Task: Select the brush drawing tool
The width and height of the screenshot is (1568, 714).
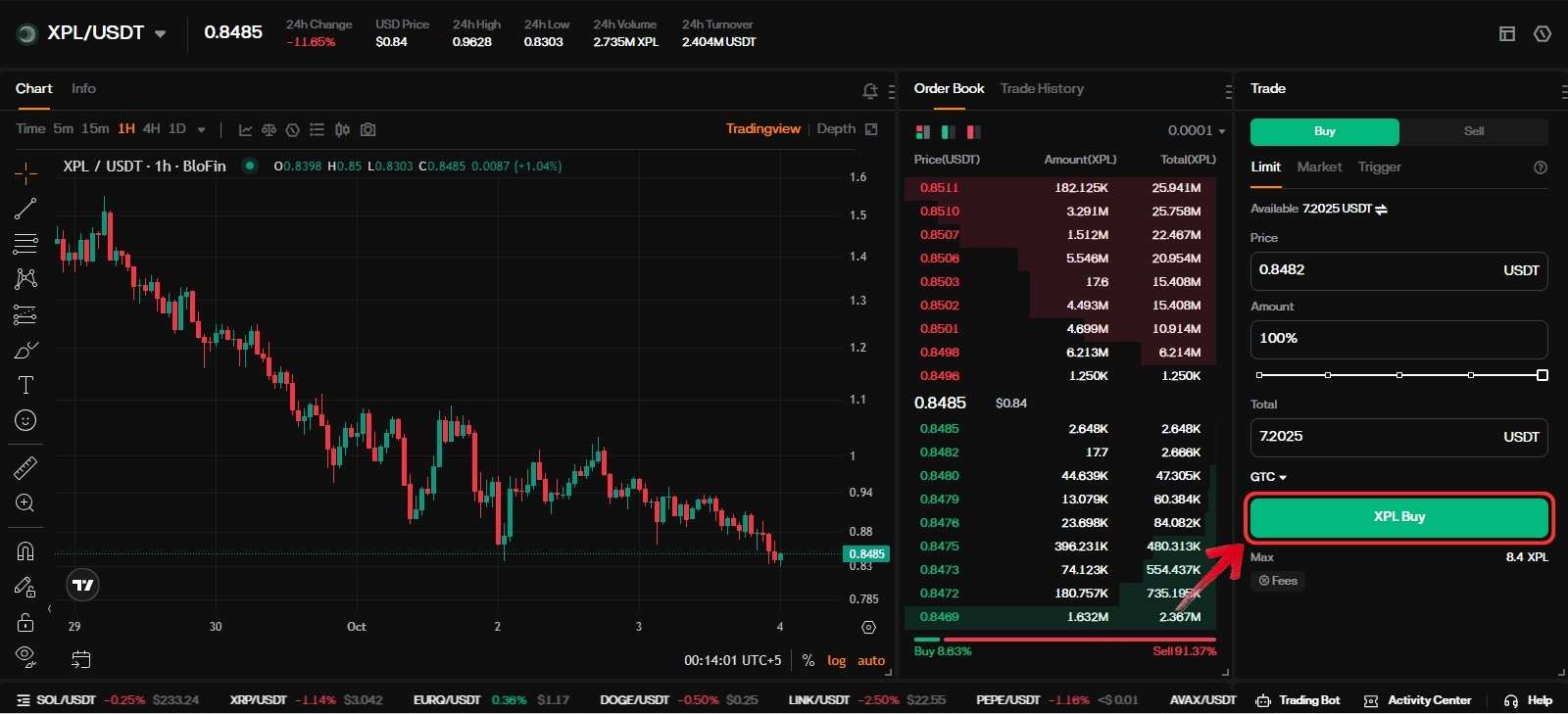Action: pyautogui.click(x=25, y=351)
